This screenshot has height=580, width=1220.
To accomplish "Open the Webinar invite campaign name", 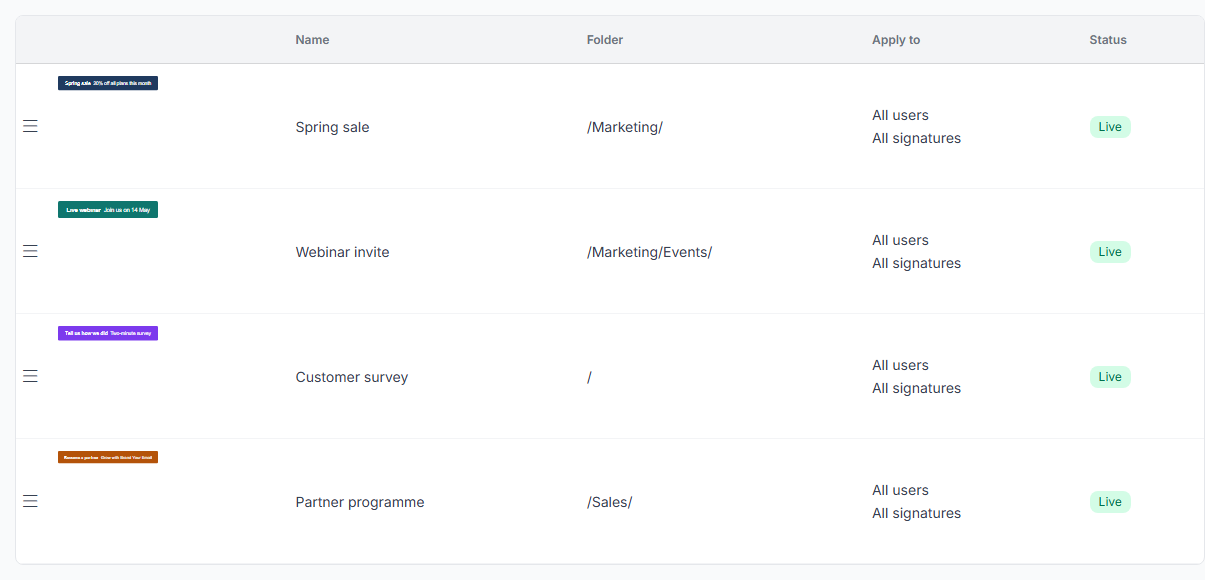I will pos(342,252).
